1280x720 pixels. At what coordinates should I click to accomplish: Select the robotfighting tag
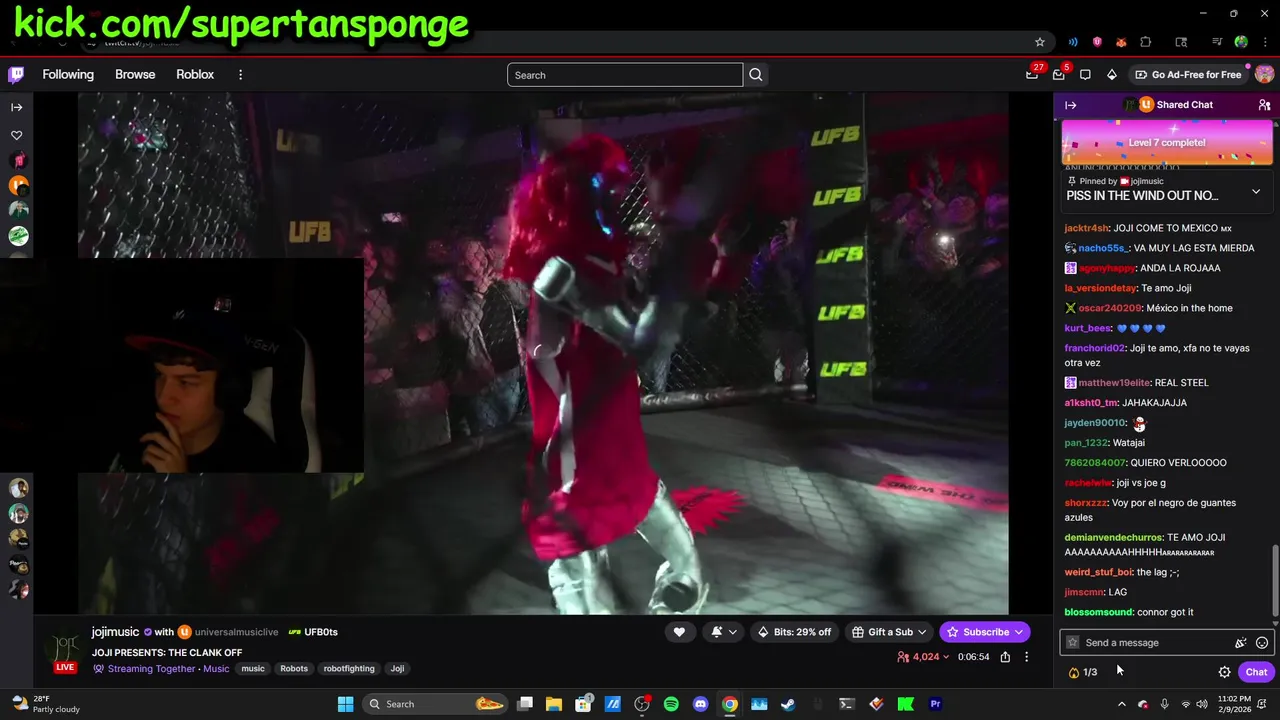point(349,669)
